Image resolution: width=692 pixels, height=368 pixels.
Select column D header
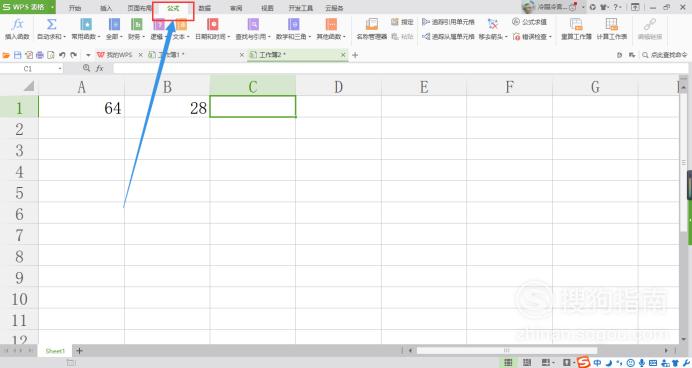(338, 86)
